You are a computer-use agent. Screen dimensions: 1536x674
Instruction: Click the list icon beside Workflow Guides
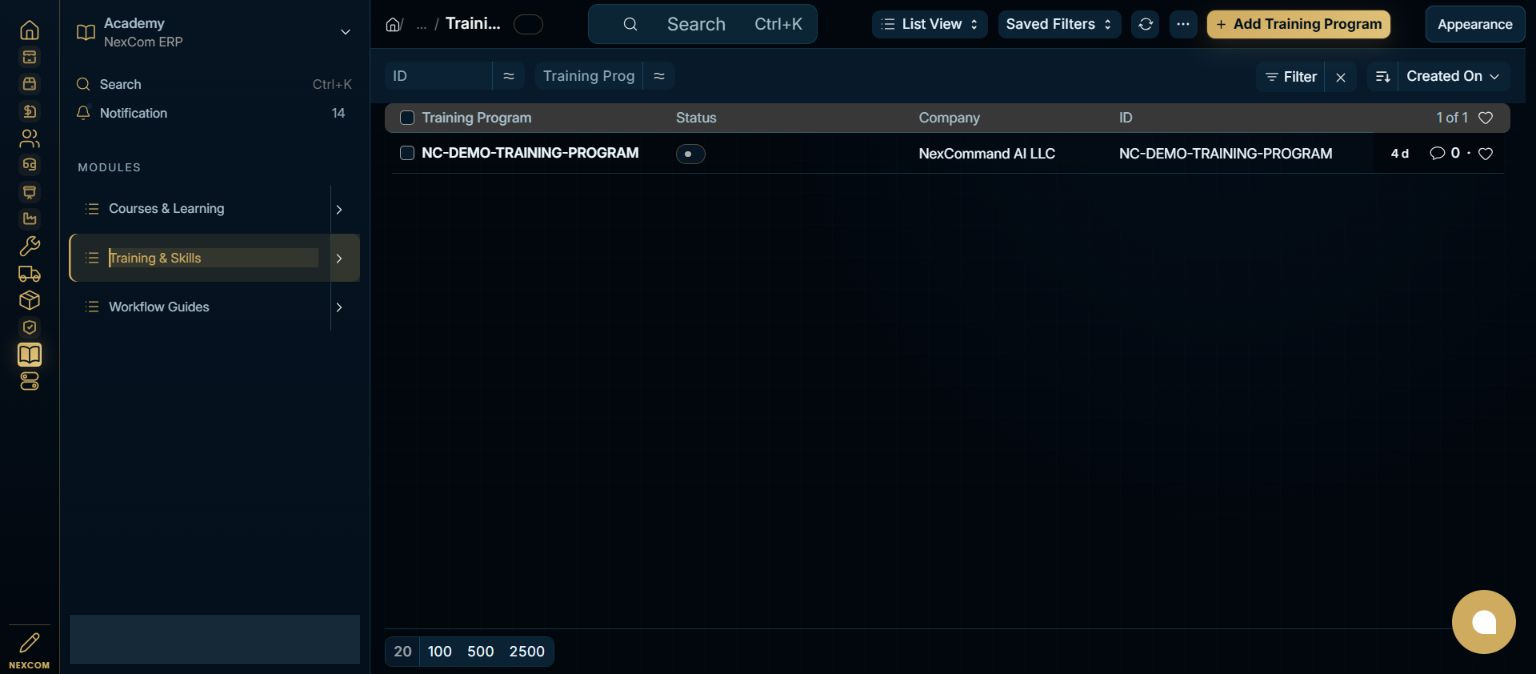click(92, 307)
